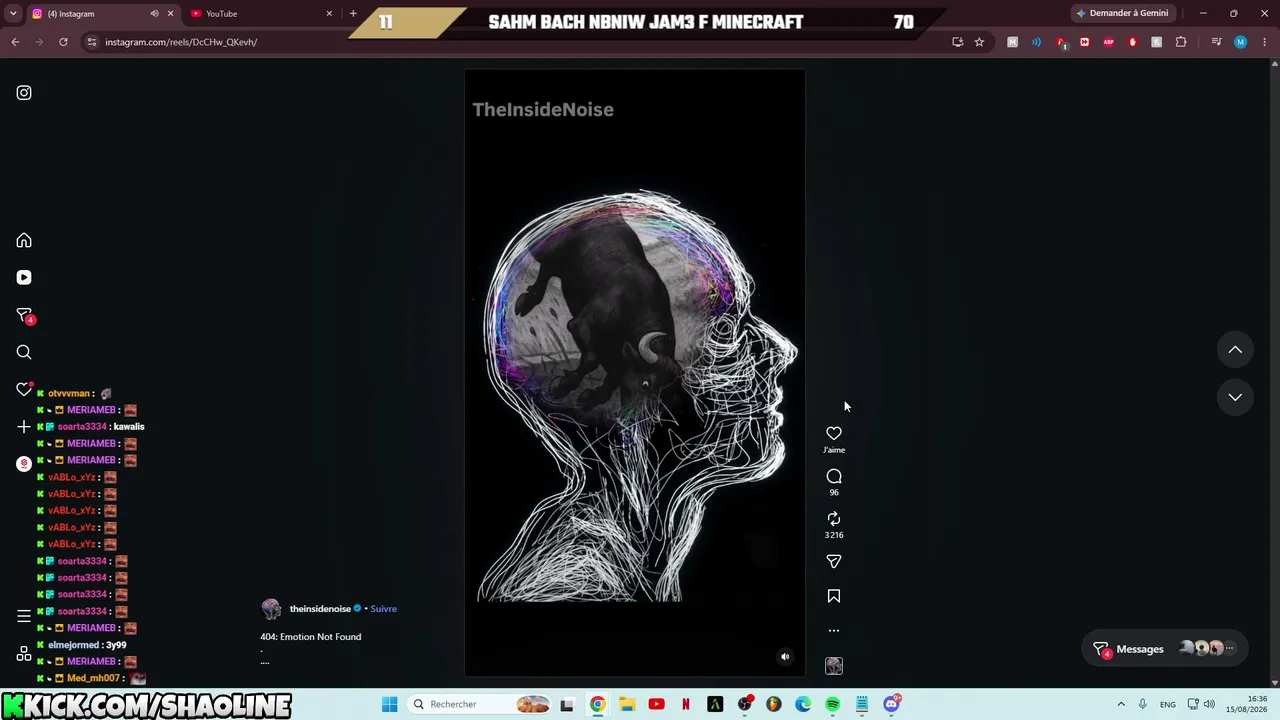Open direct messages from the sidebar icon
Viewport: 1280px width, 720px height.
(25, 316)
